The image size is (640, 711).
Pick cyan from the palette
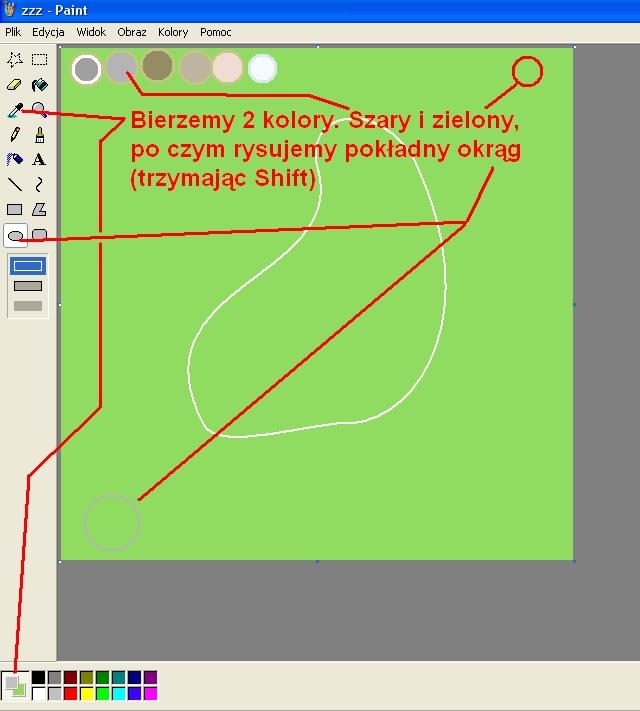pos(118,693)
